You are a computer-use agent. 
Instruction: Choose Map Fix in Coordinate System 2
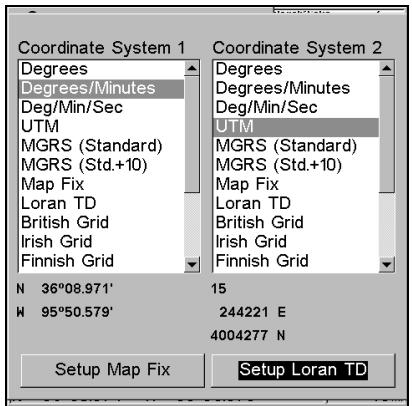pos(296,184)
